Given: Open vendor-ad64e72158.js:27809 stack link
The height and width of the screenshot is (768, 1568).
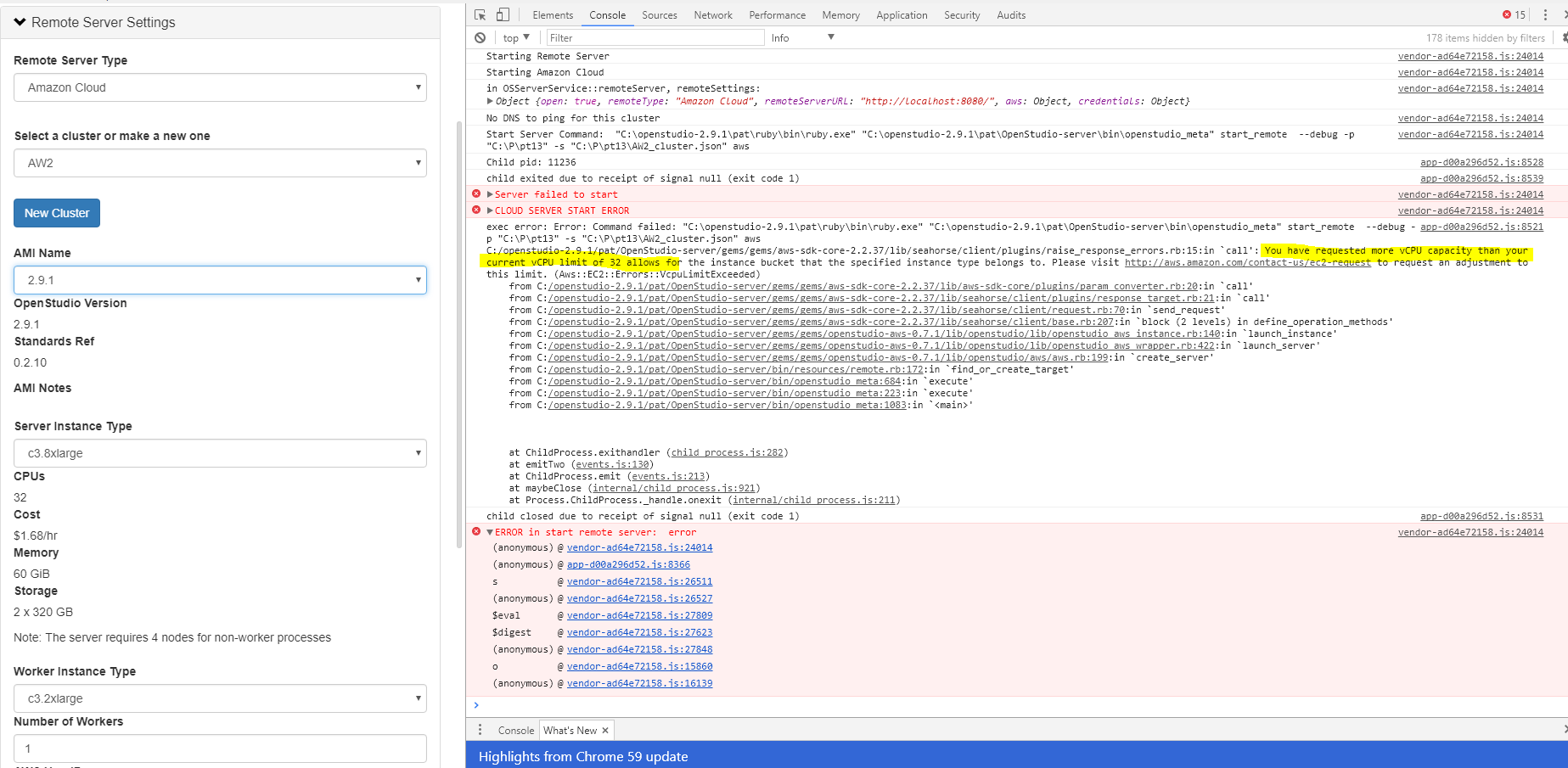Looking at the screenshot, I should pos(640,615).
